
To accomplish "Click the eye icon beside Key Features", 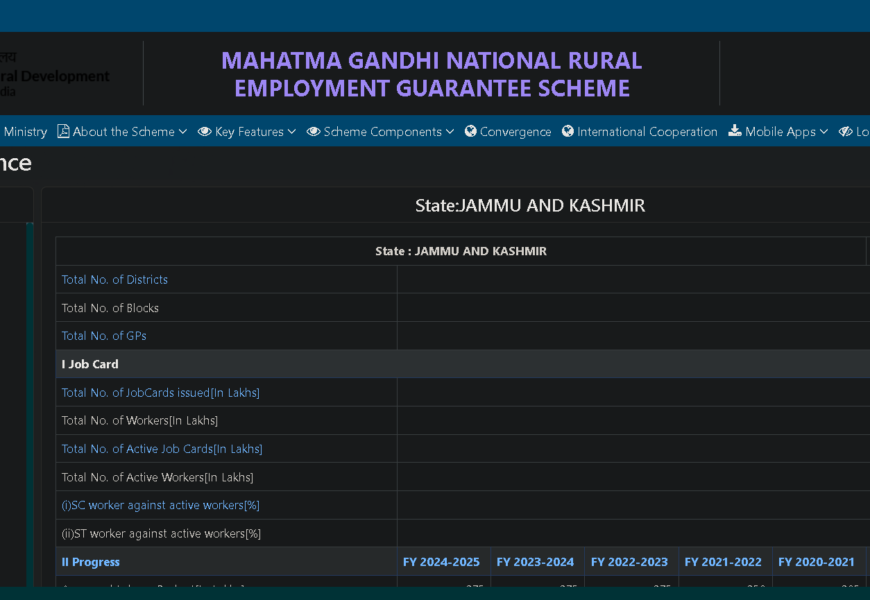I will [204, 132].
